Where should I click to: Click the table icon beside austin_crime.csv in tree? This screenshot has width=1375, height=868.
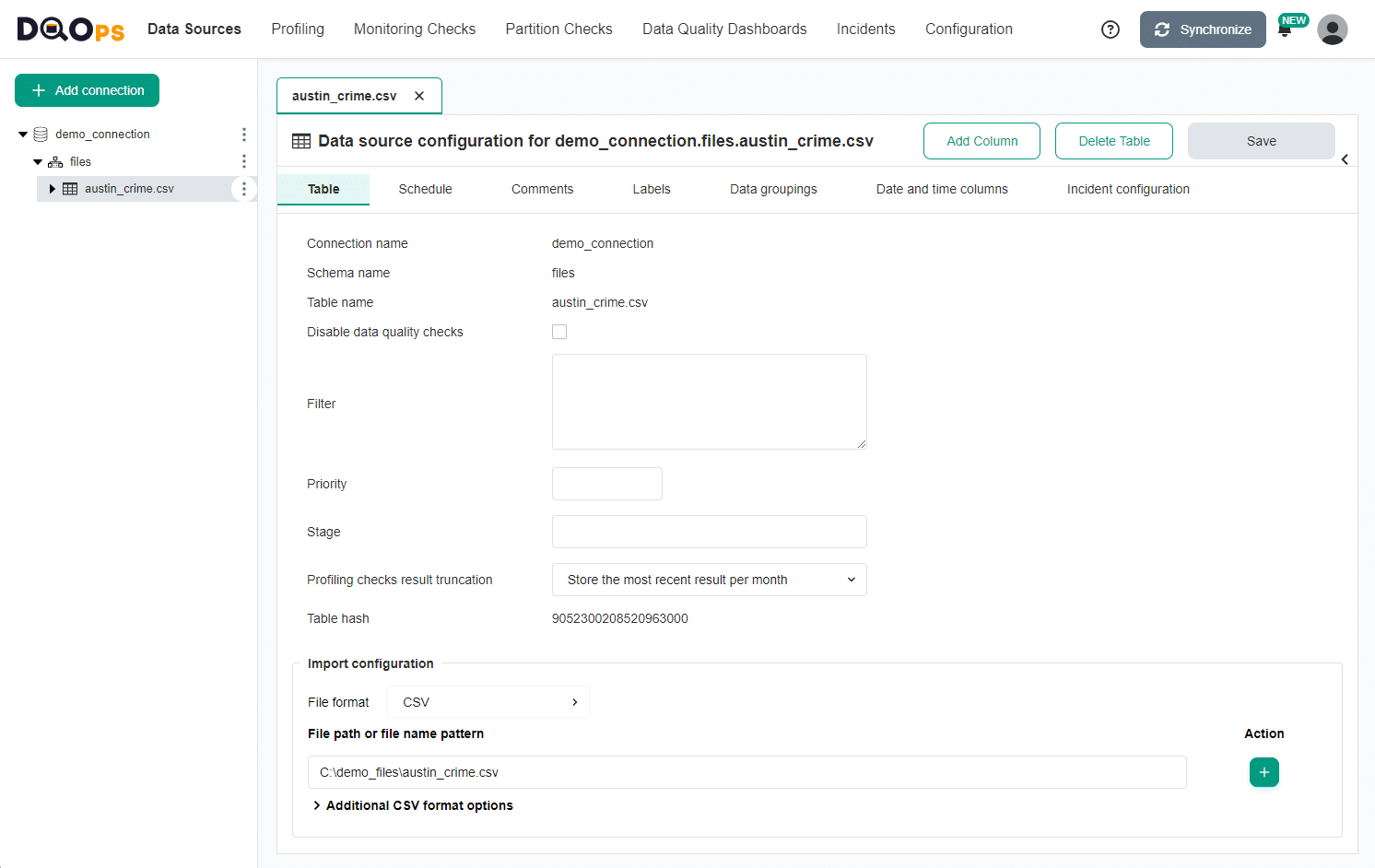click(x=69, y=188)
